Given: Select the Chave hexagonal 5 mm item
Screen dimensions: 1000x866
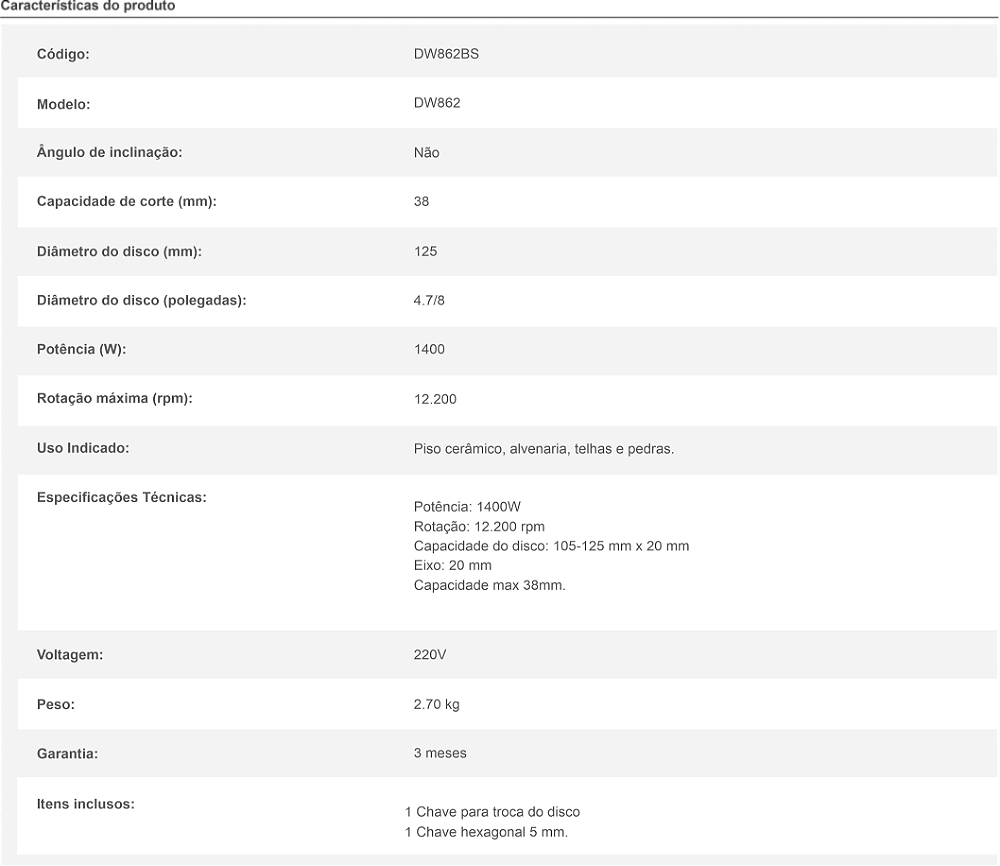Looking at the screenshot, I should click(493, 832).
